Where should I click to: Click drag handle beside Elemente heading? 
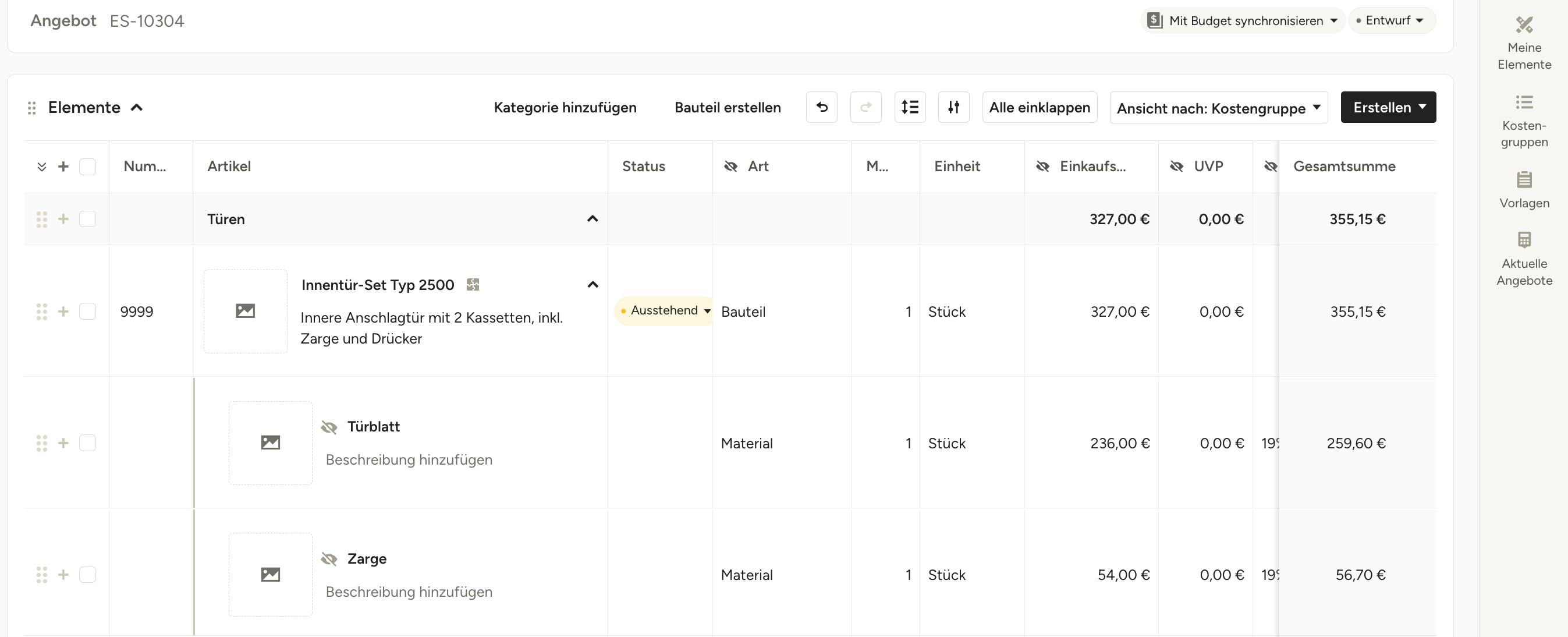coord(31,108)
